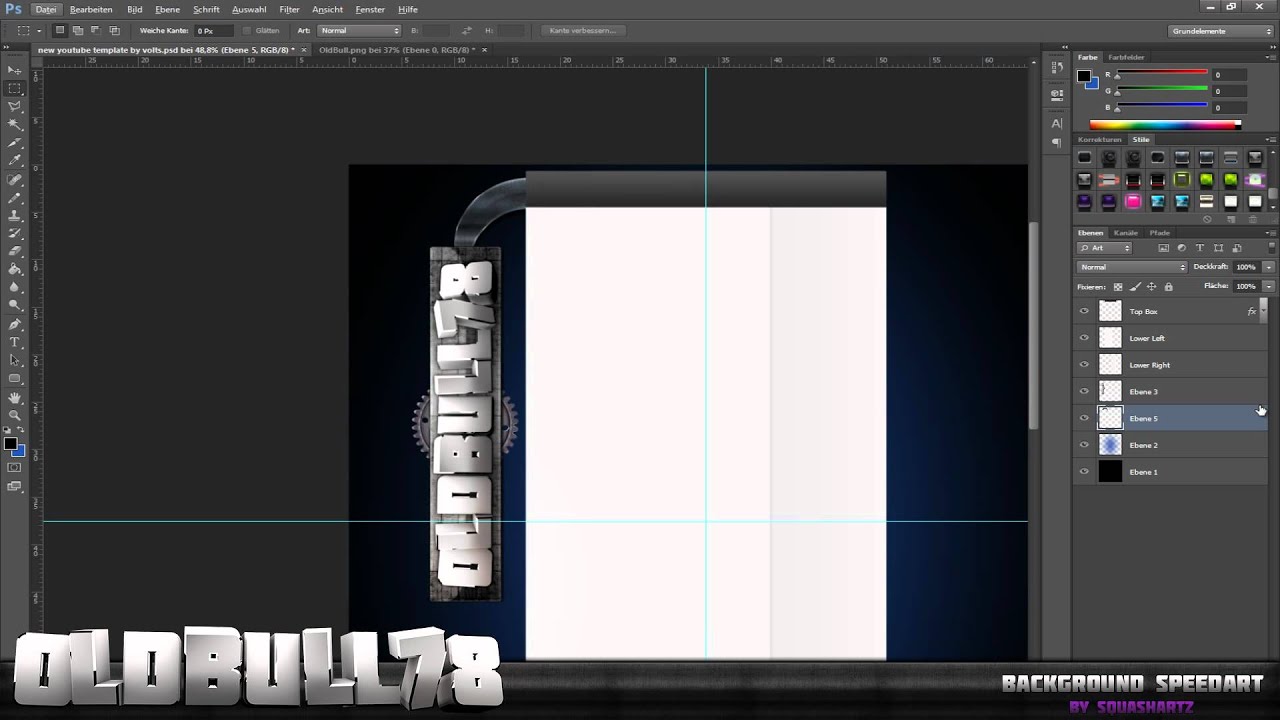Viewport: 1280px width, 720px height.
Task: Toggle Quick Mask mode in toolbar
Action: click(15, 468)
